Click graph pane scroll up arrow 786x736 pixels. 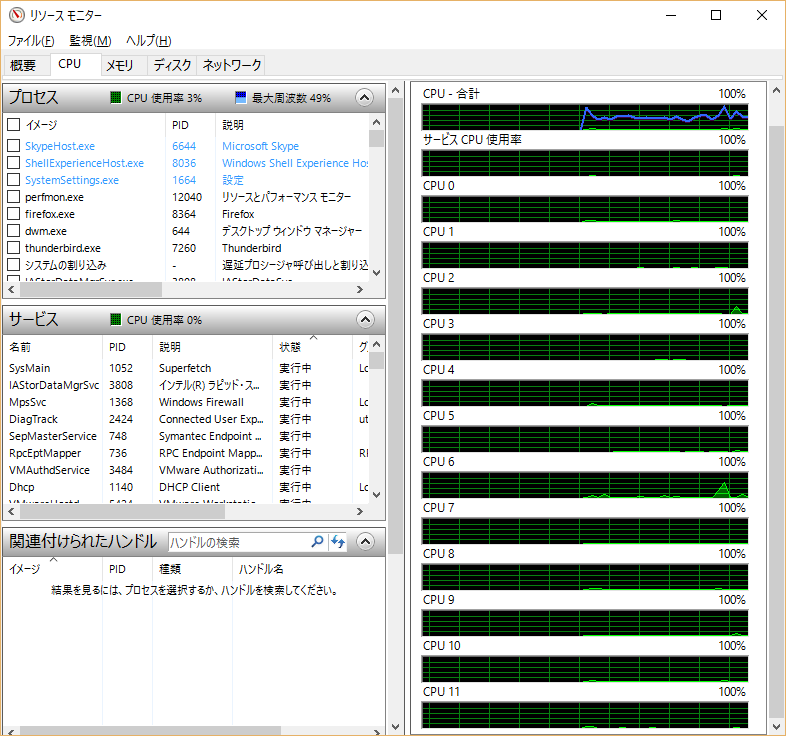[x=776, y=91]
